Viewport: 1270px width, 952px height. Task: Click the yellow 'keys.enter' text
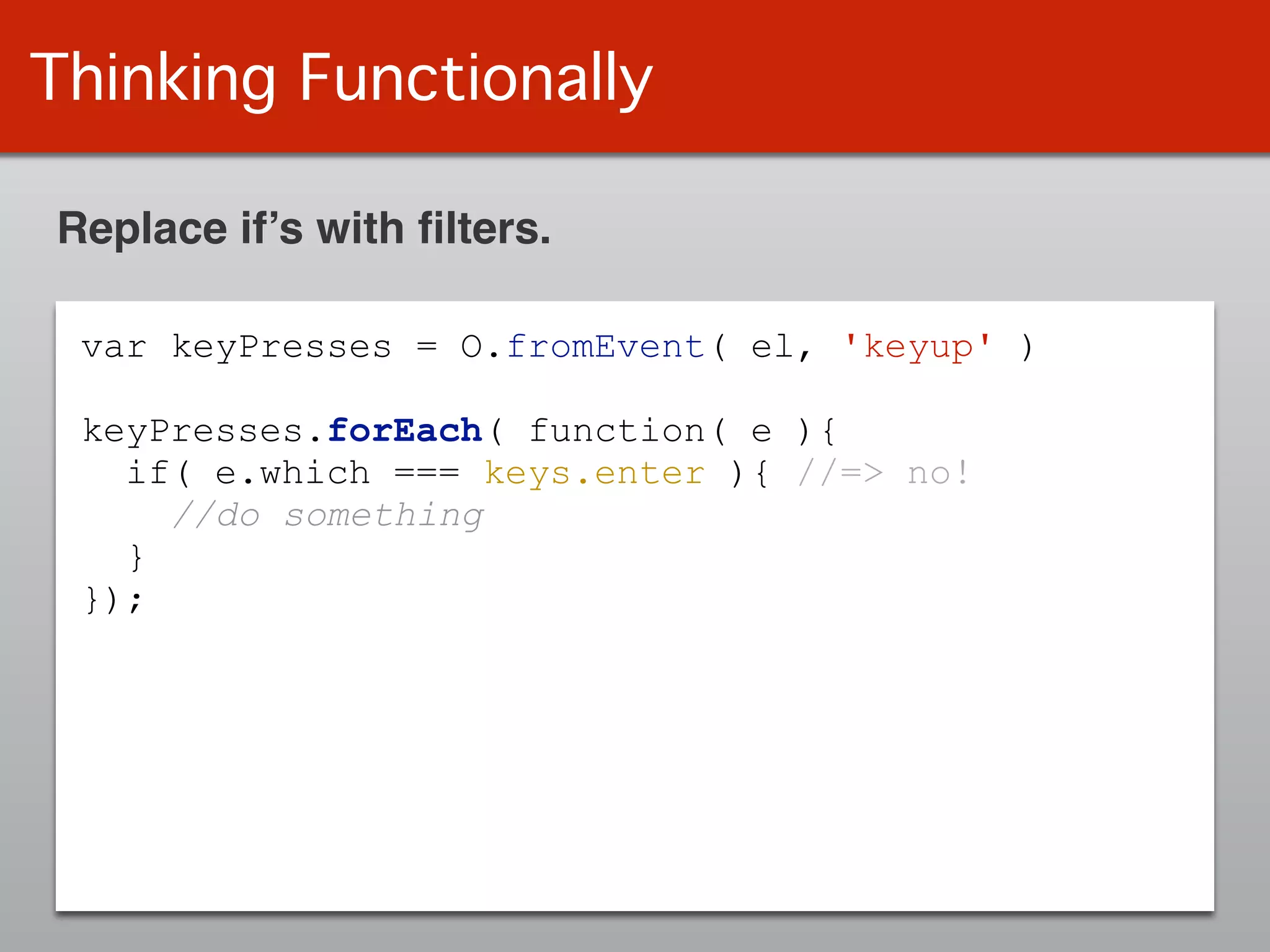(x=594, y=474)
